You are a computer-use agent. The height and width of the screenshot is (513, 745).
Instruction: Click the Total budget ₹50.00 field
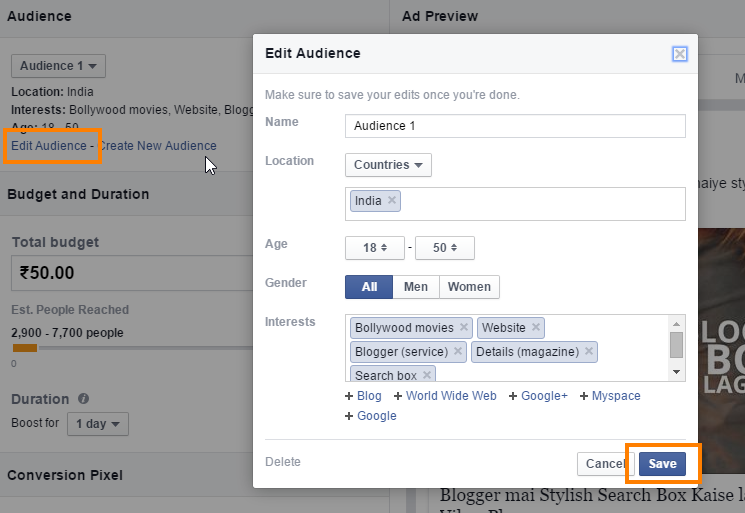pyautogui.click(x=132, y=273)
